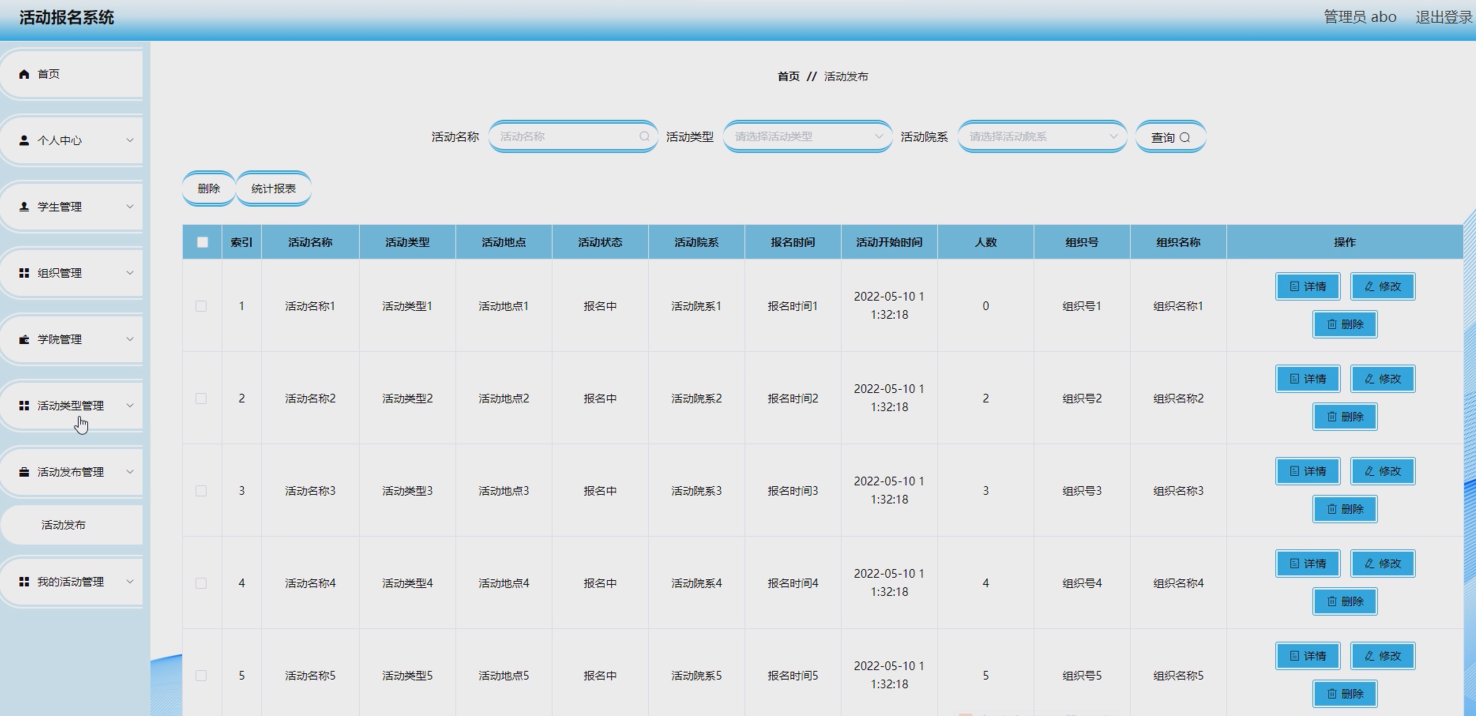Click 管理员 abo account label

1360,17
